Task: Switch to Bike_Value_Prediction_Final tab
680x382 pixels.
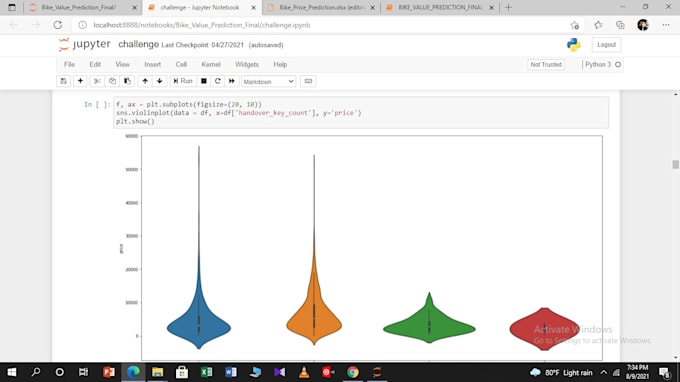Action: (x=83, y=7)
